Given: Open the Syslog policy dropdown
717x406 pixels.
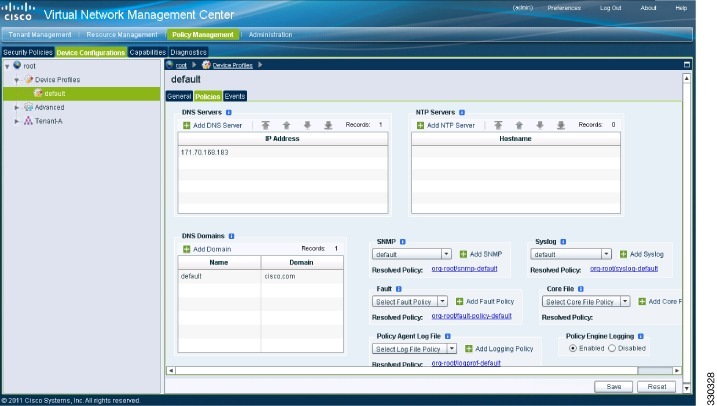Looking at the screenshot, I should [606, 254].
